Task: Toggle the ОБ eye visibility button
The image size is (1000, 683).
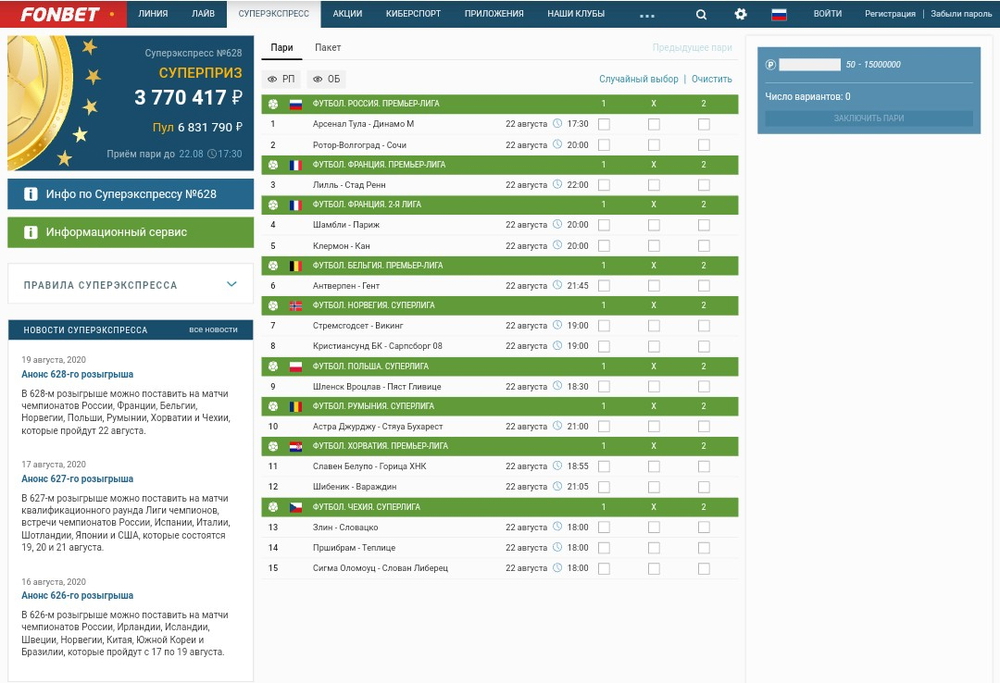Action: (326, 79)
